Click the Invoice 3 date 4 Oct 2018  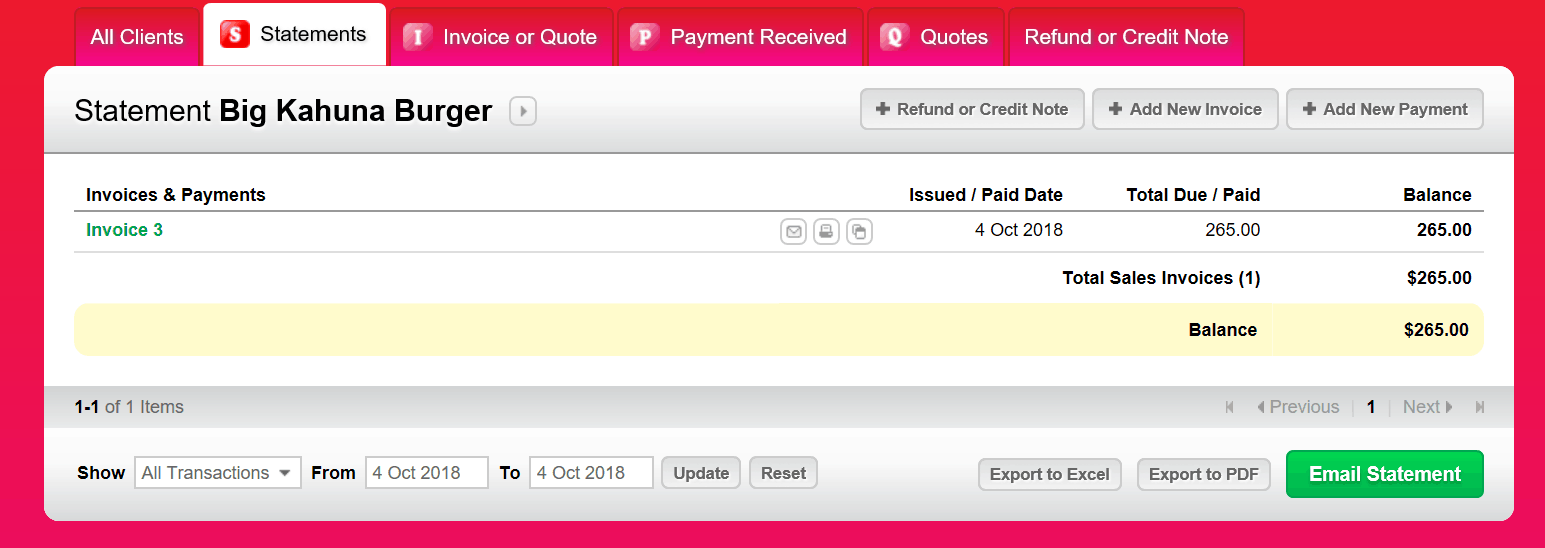[1019, 230]
